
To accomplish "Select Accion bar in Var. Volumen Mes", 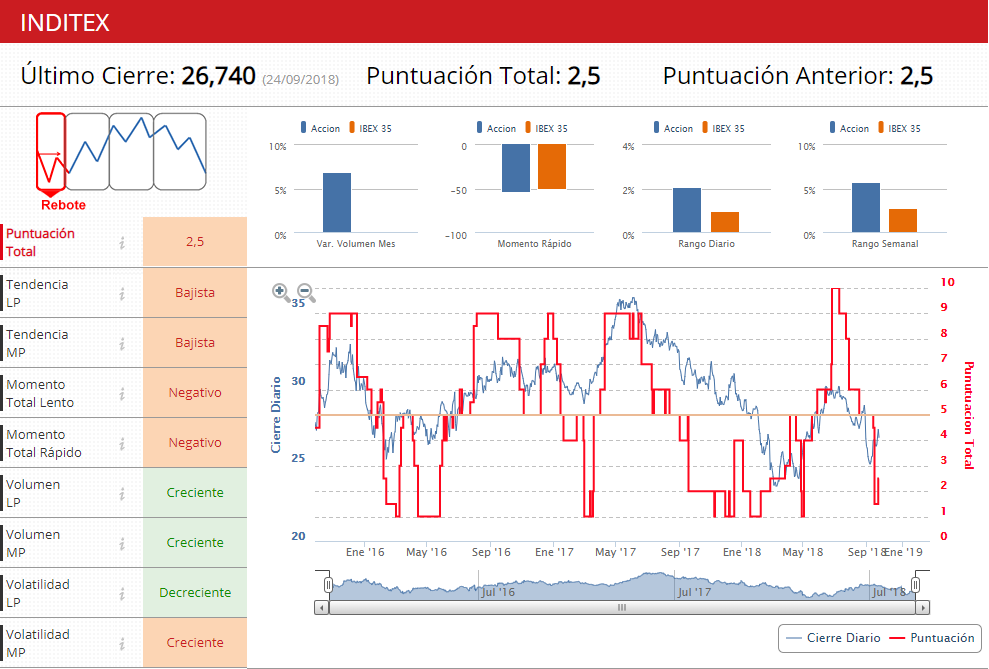I will pyautogui.click(x=337, y=202).
